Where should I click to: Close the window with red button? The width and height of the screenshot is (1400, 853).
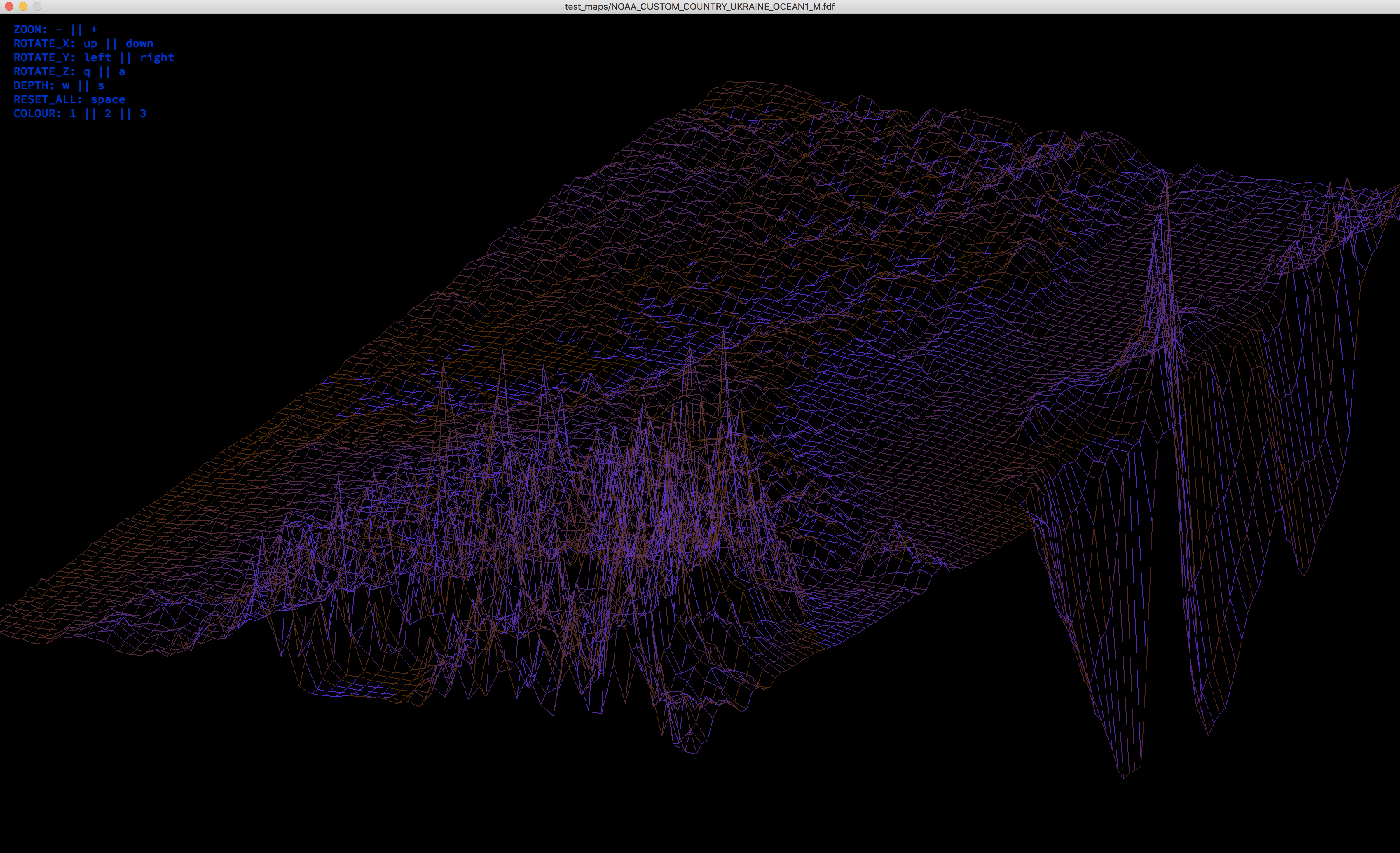[9, 6]
